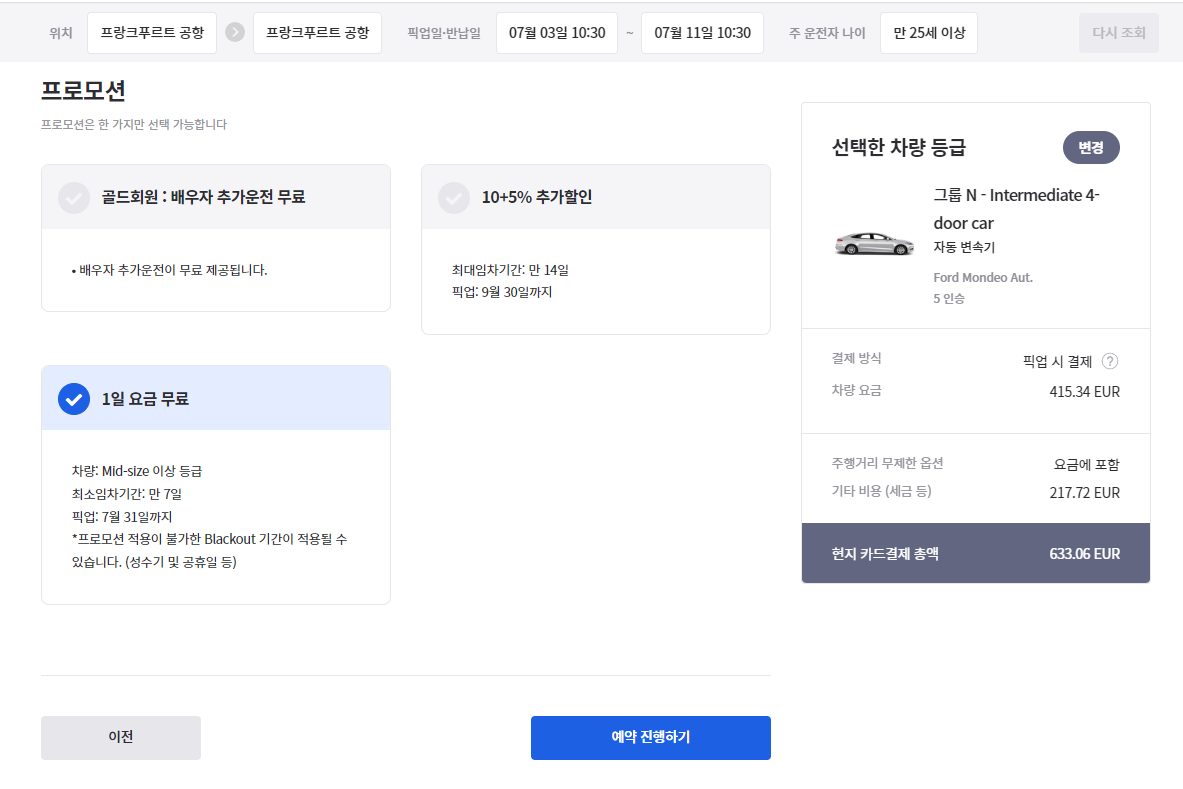Go back with the 이전 button
1183x789 pixels.
(x=121, y=738)
